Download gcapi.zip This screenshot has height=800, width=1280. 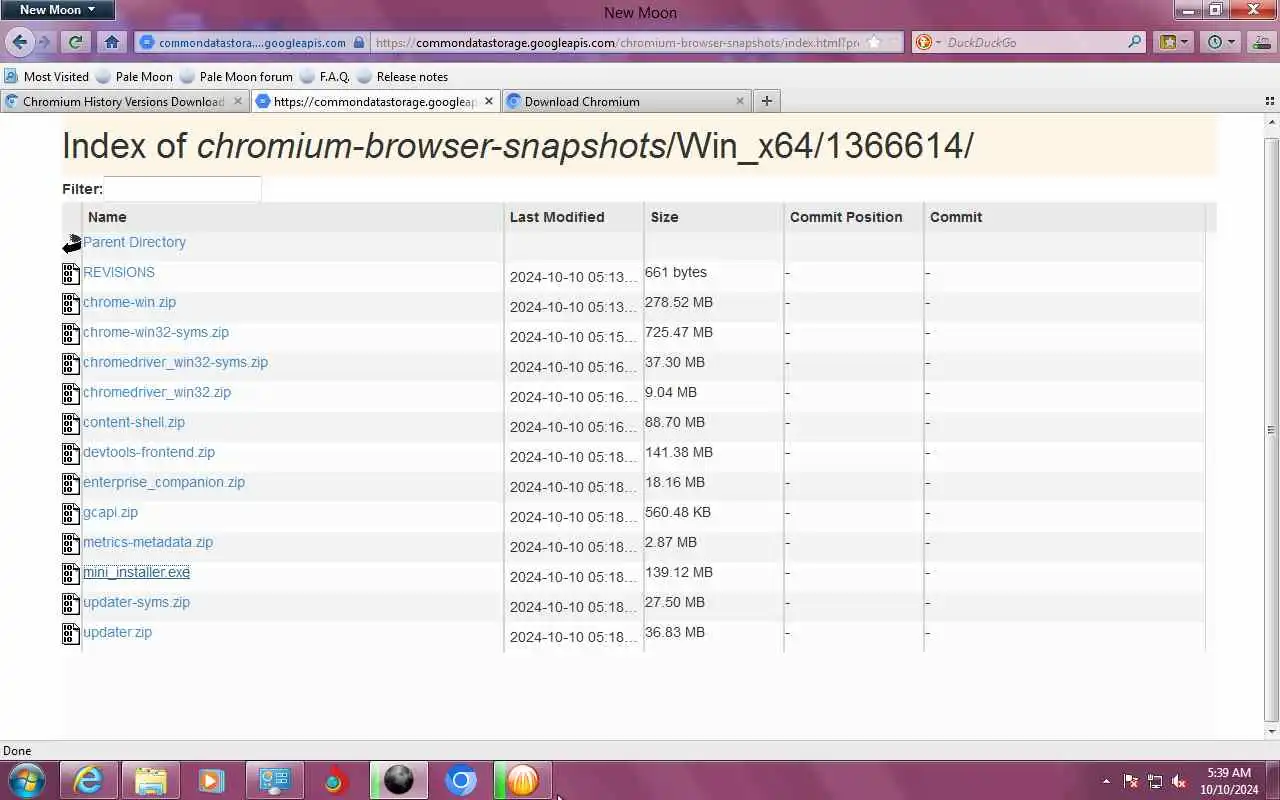[x=110, y=512]
